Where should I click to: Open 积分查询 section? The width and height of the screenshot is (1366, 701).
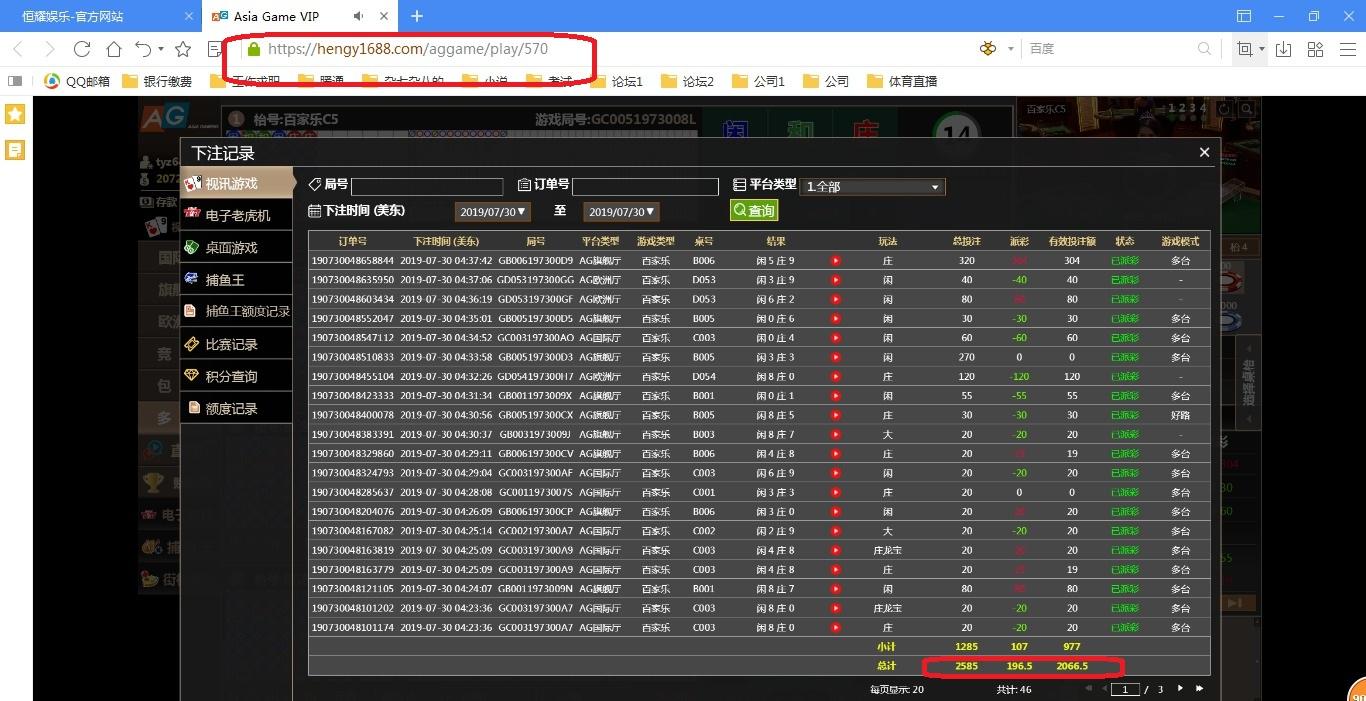tap(237, 376)
